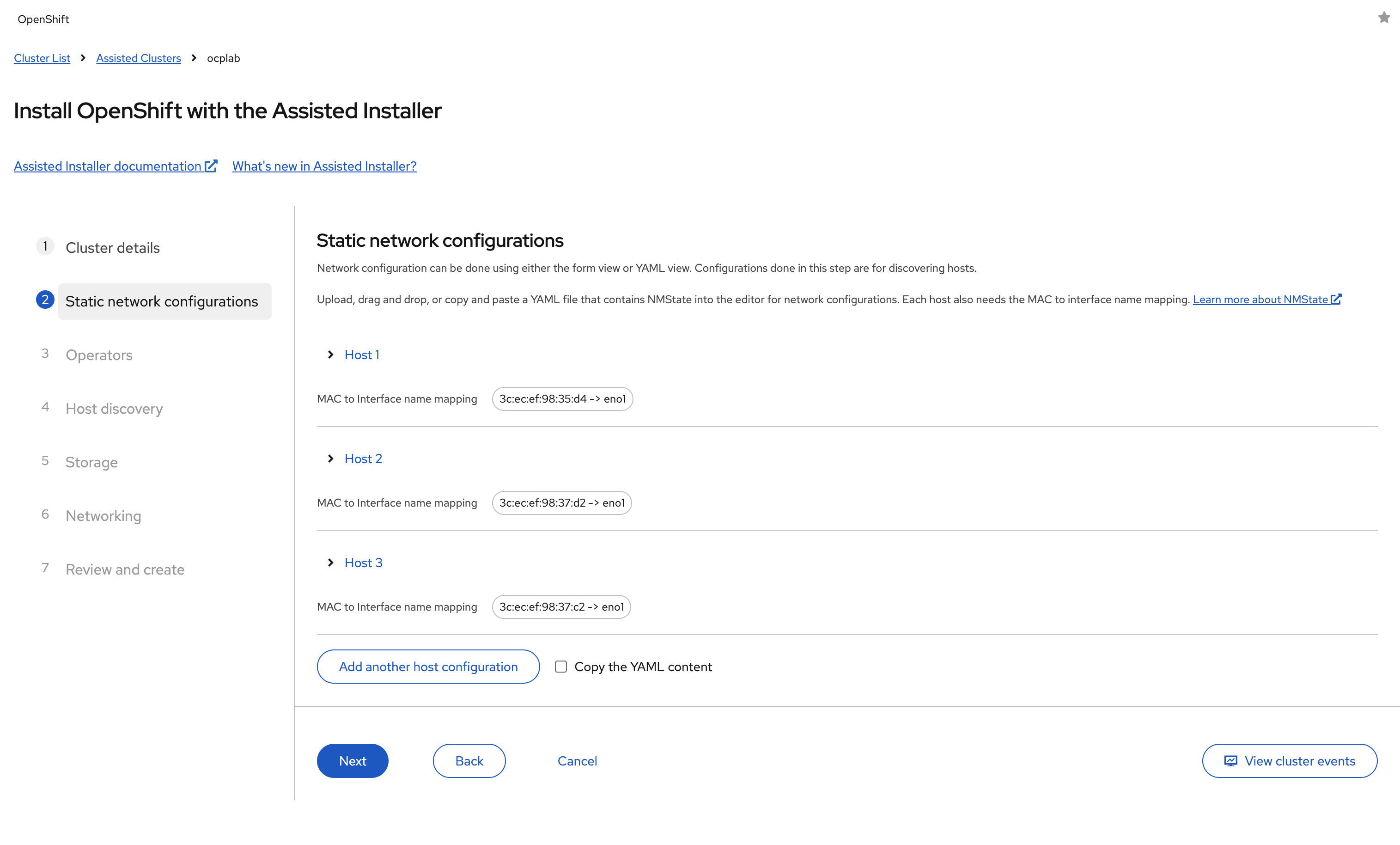The height and width of the screenshot is (845, 1400).
Task: Expand the Host 2 section chevron
Action: coord(331,459)
